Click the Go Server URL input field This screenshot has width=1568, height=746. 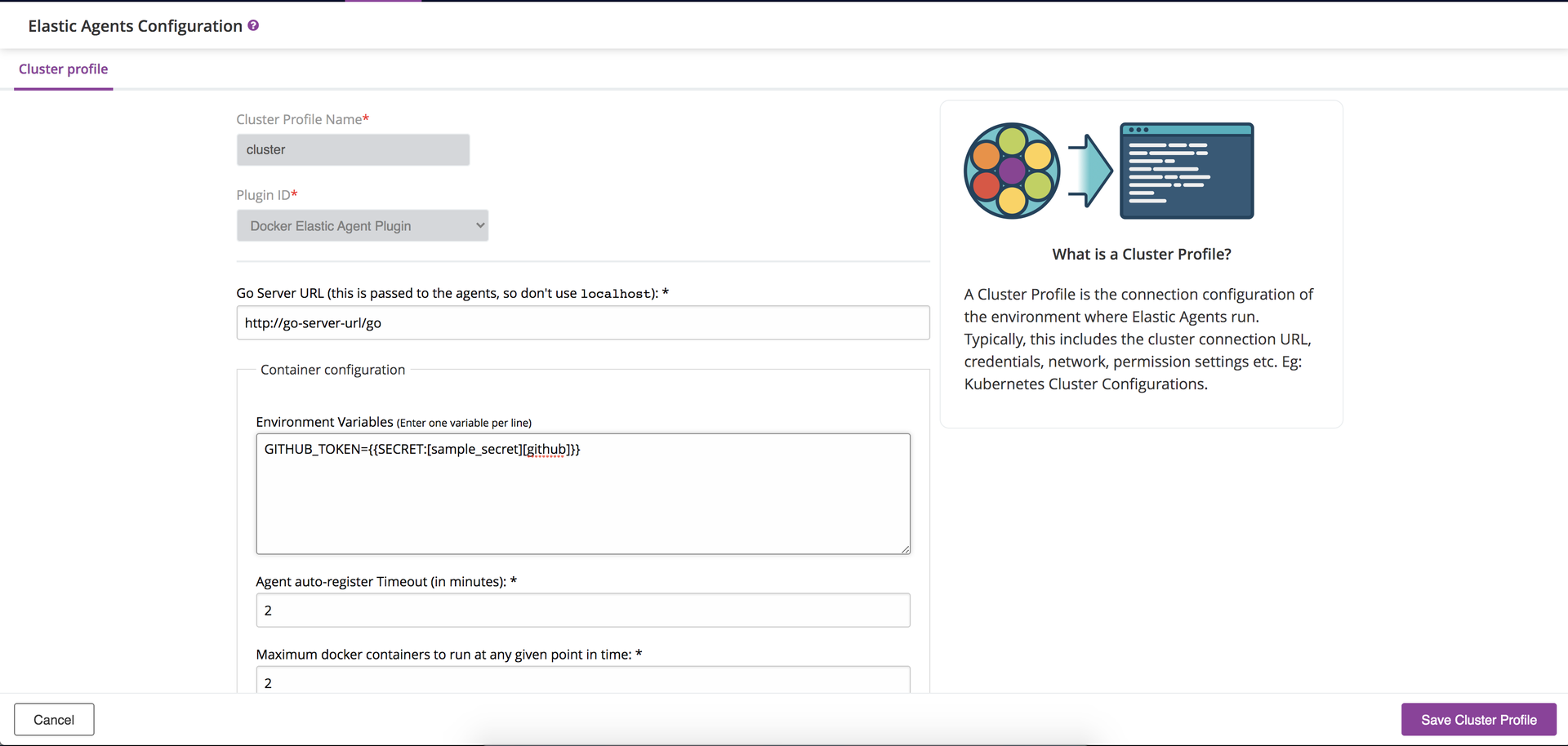pos(583,322)
